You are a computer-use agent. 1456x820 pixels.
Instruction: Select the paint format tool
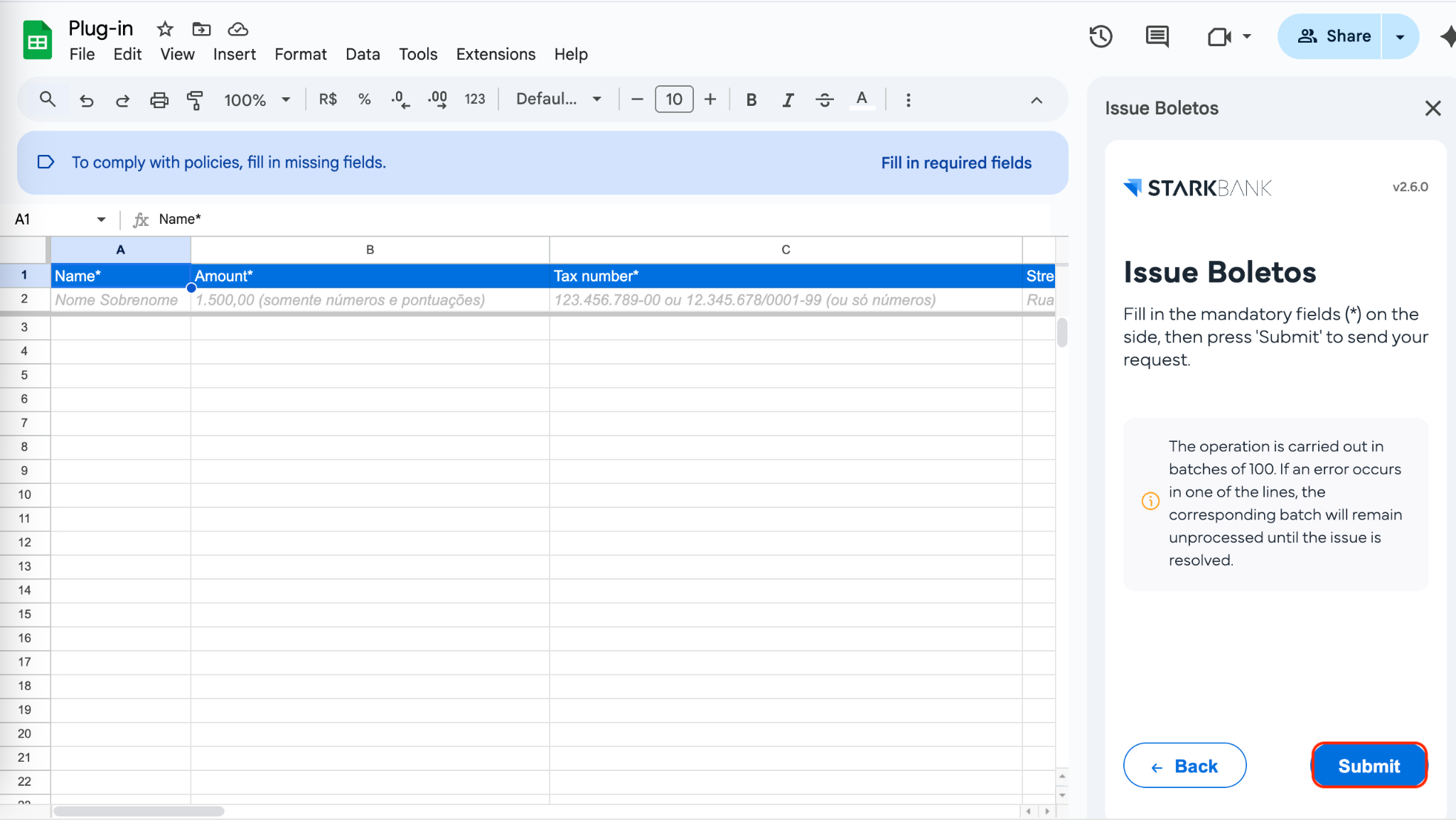pos(195,100)
